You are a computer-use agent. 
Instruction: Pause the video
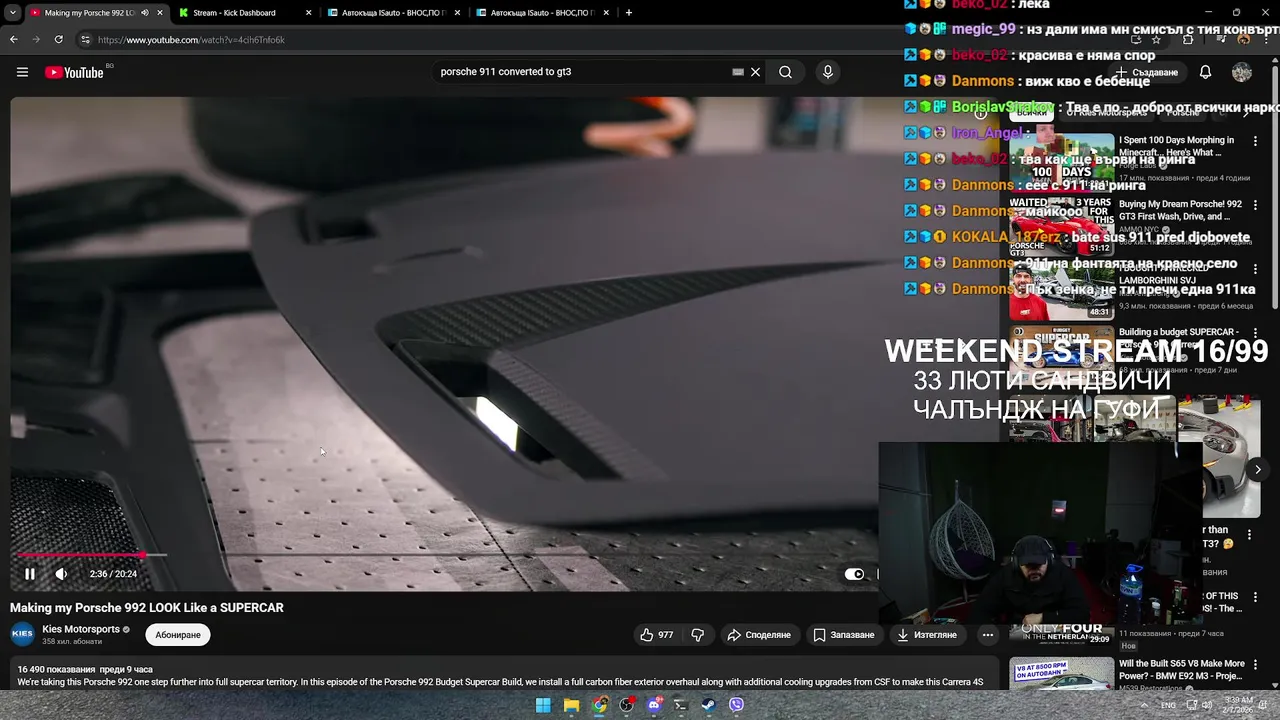(30, 574)
